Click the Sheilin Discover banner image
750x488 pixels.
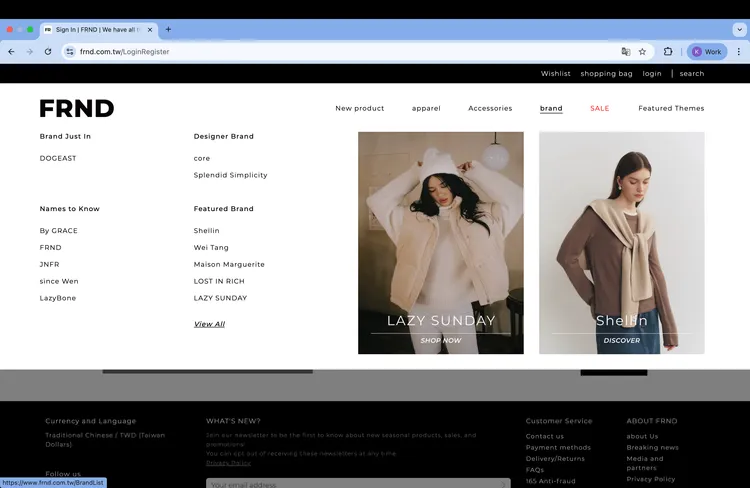[621, 242]
